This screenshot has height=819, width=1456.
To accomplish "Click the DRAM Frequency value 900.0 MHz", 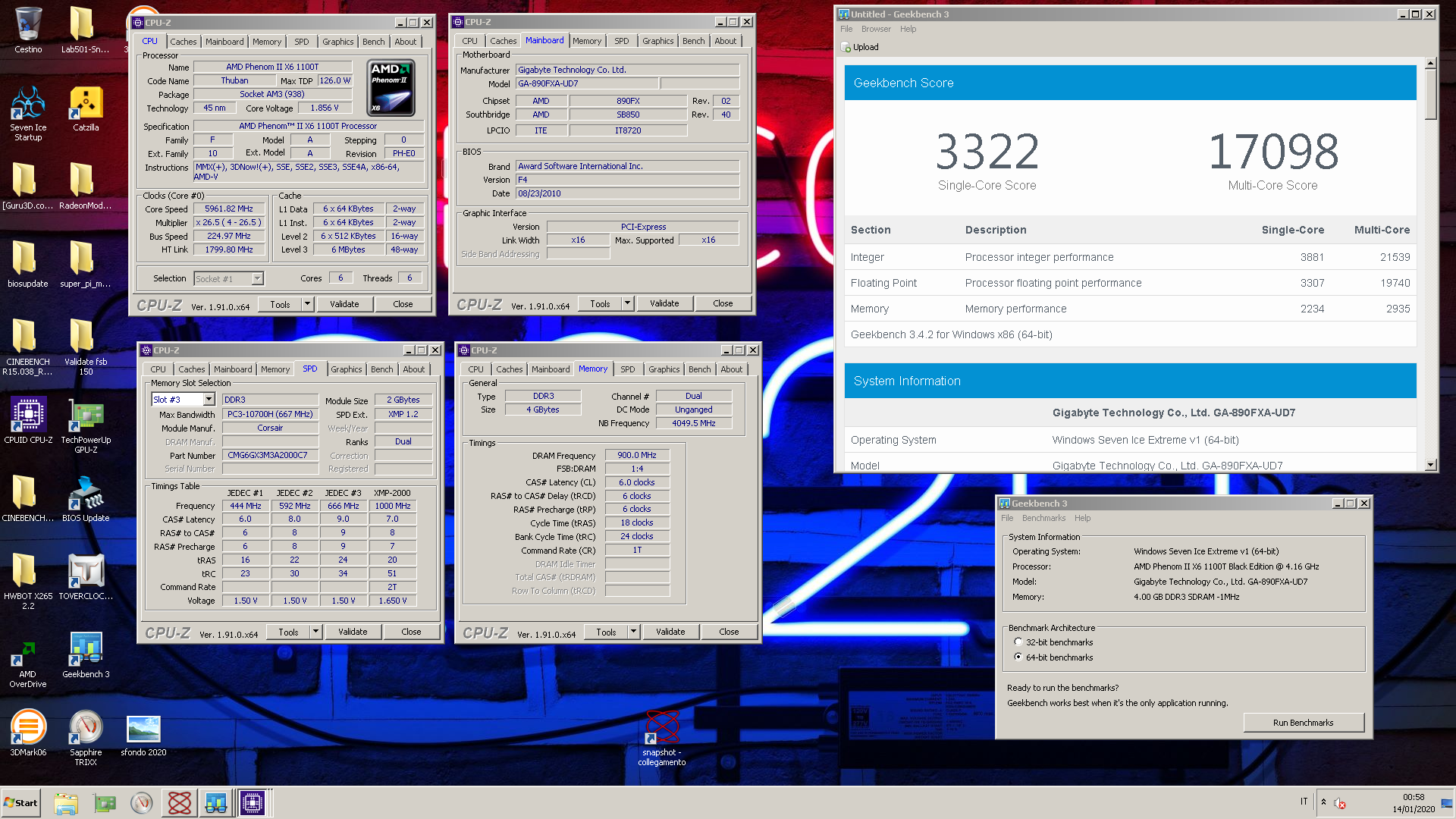I will coord(637,455).
